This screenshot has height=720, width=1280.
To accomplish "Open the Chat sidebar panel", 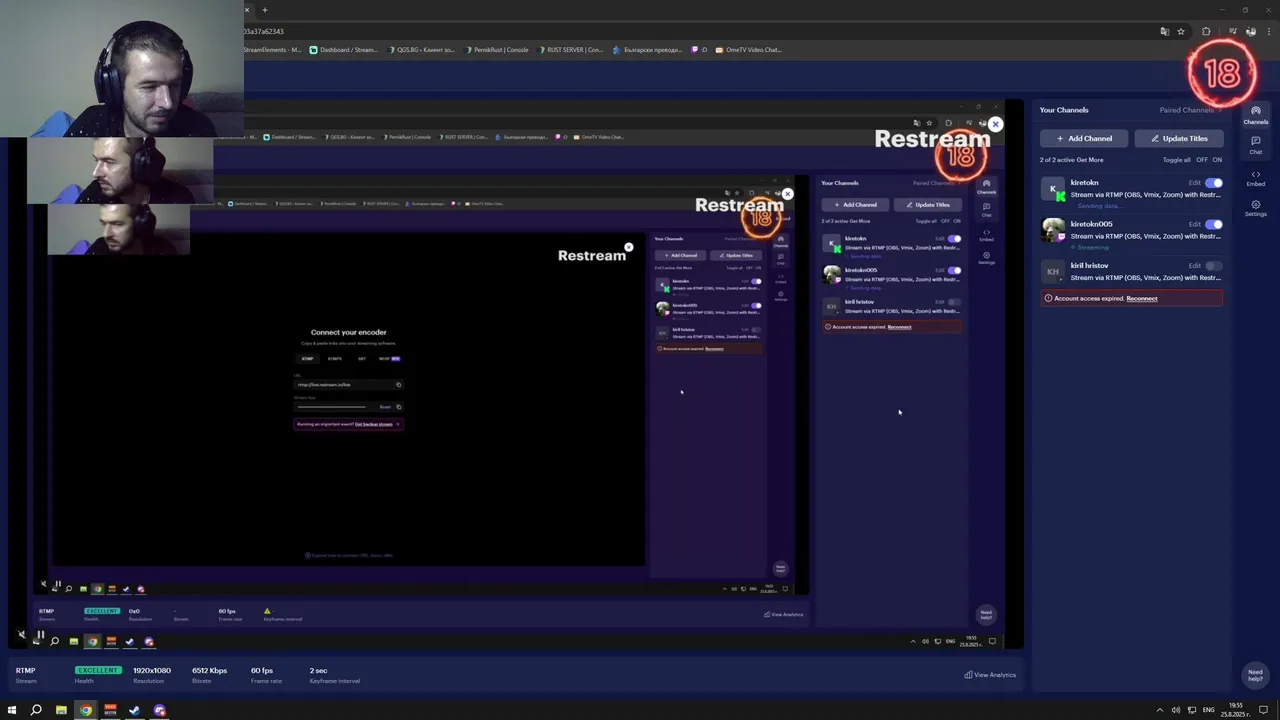I will [x=1256, y=145].
